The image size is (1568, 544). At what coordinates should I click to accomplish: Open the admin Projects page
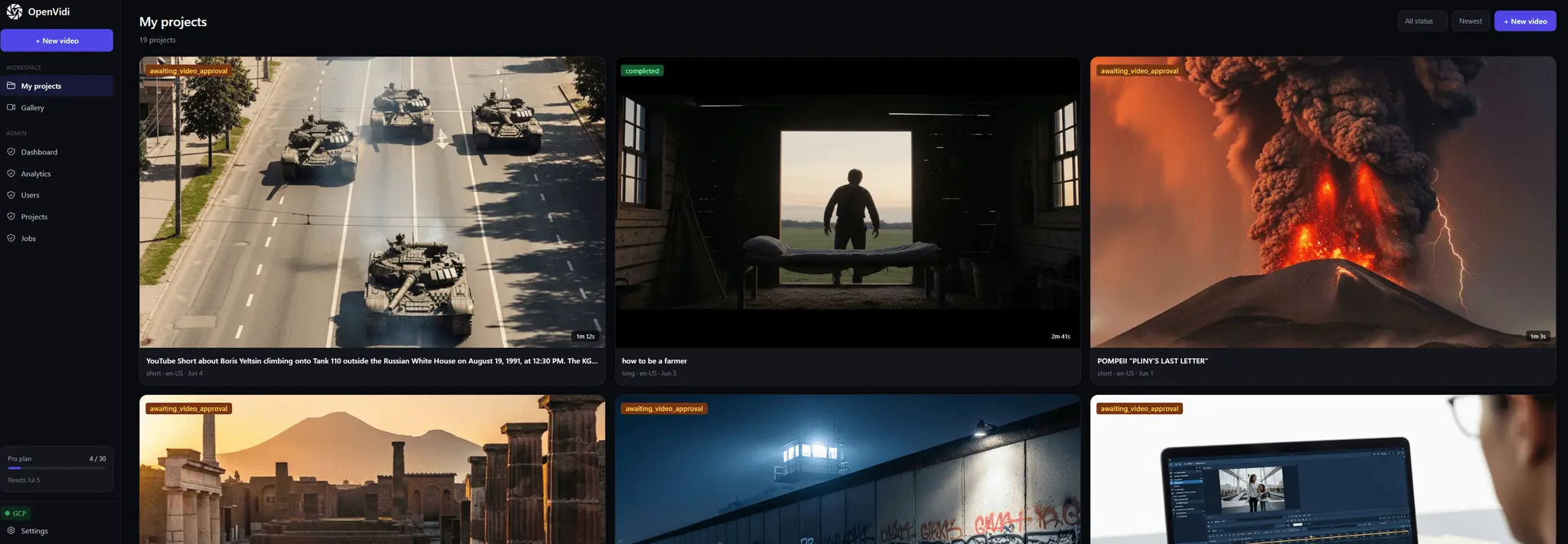point(57,217)
